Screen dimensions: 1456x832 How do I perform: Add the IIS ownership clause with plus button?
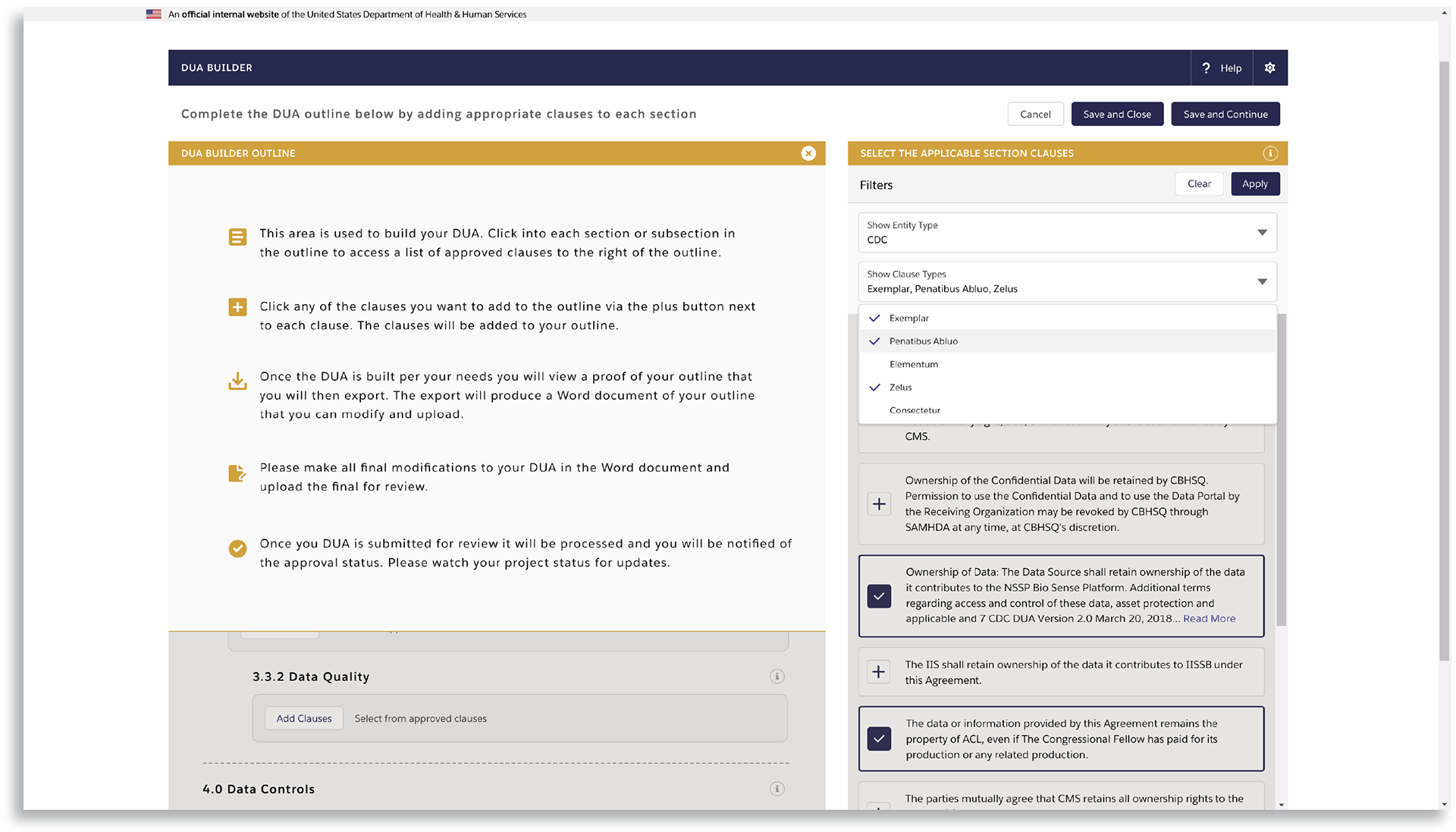pyautogui.click(x=879, y=672)
